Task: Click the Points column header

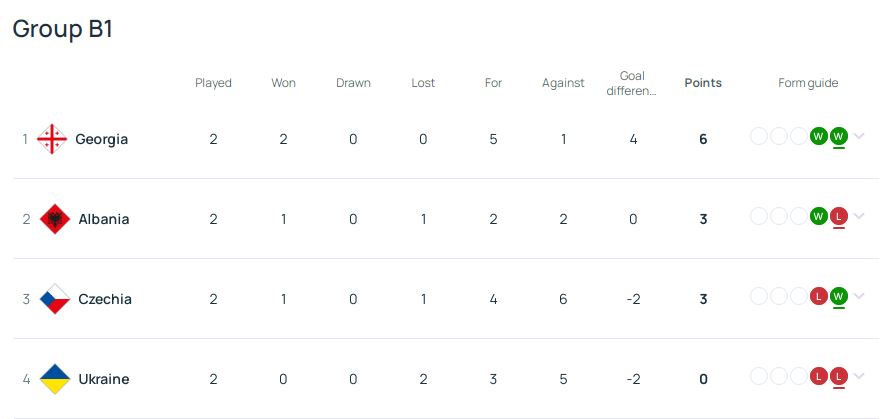Action: (x=703, y=83)
